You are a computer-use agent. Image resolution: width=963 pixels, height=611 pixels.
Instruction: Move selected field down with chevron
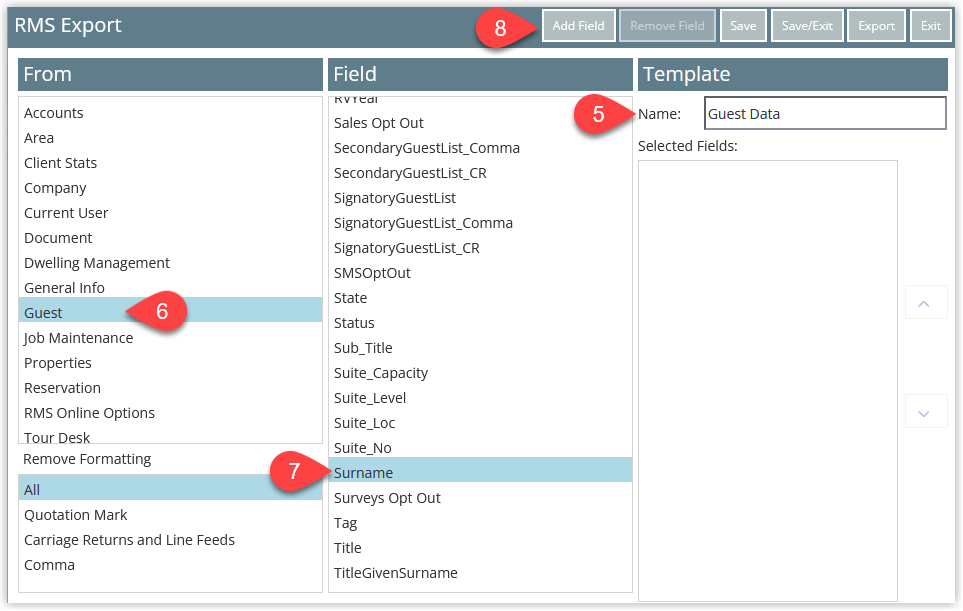(924, 413)
